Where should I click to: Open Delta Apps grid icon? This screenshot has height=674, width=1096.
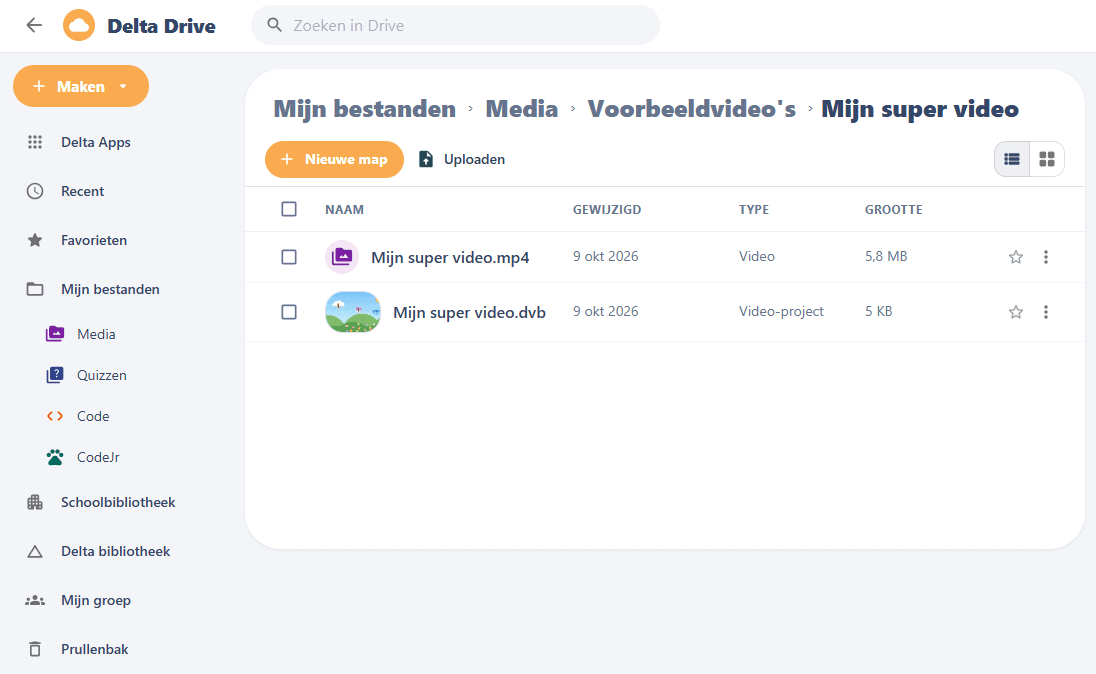(x=35, y=142)
